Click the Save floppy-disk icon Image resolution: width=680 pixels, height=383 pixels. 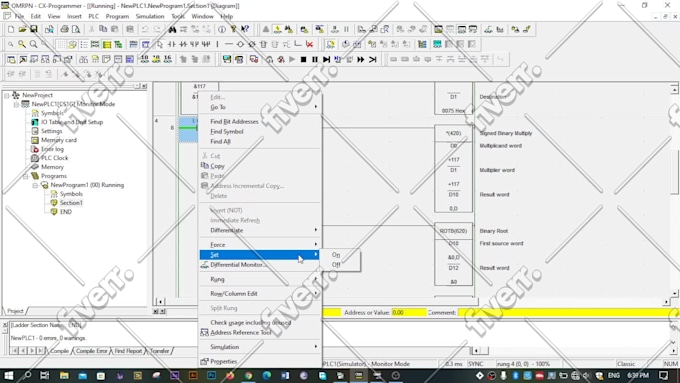click(x=33, y=29)
